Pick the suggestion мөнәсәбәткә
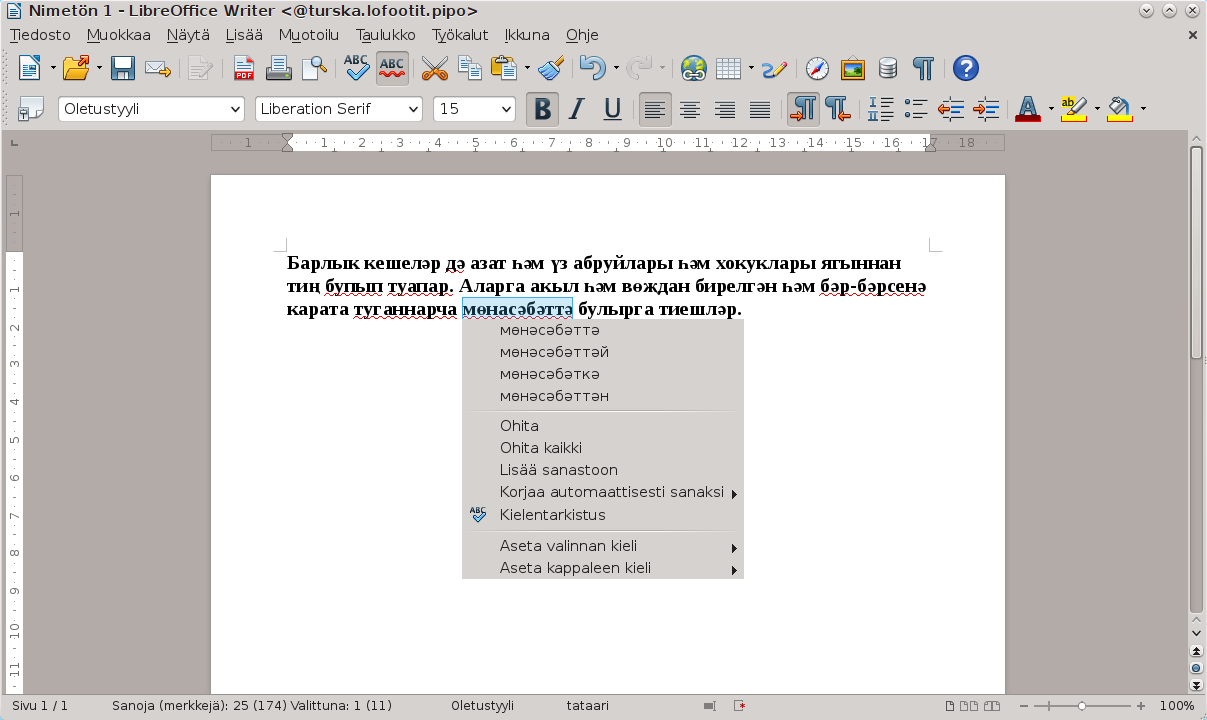1207x720 pixels. pos(603,374)
